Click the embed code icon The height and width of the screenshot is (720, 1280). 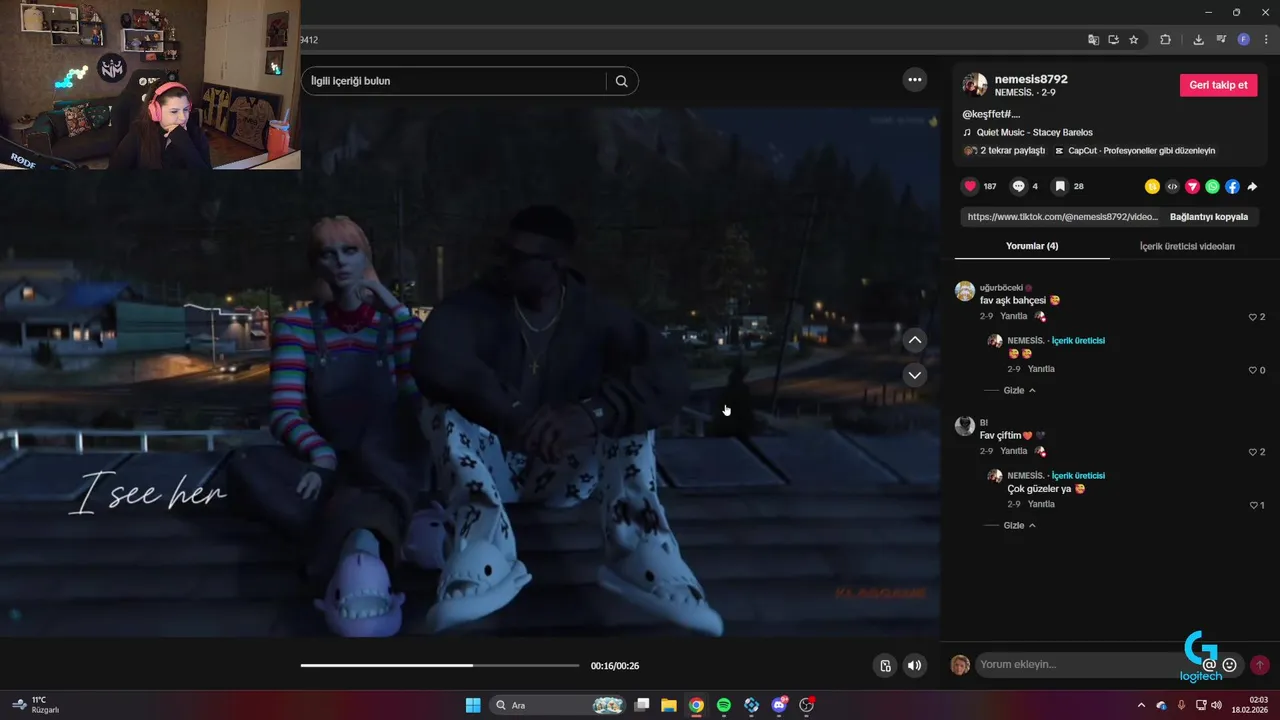point(1172,186)
